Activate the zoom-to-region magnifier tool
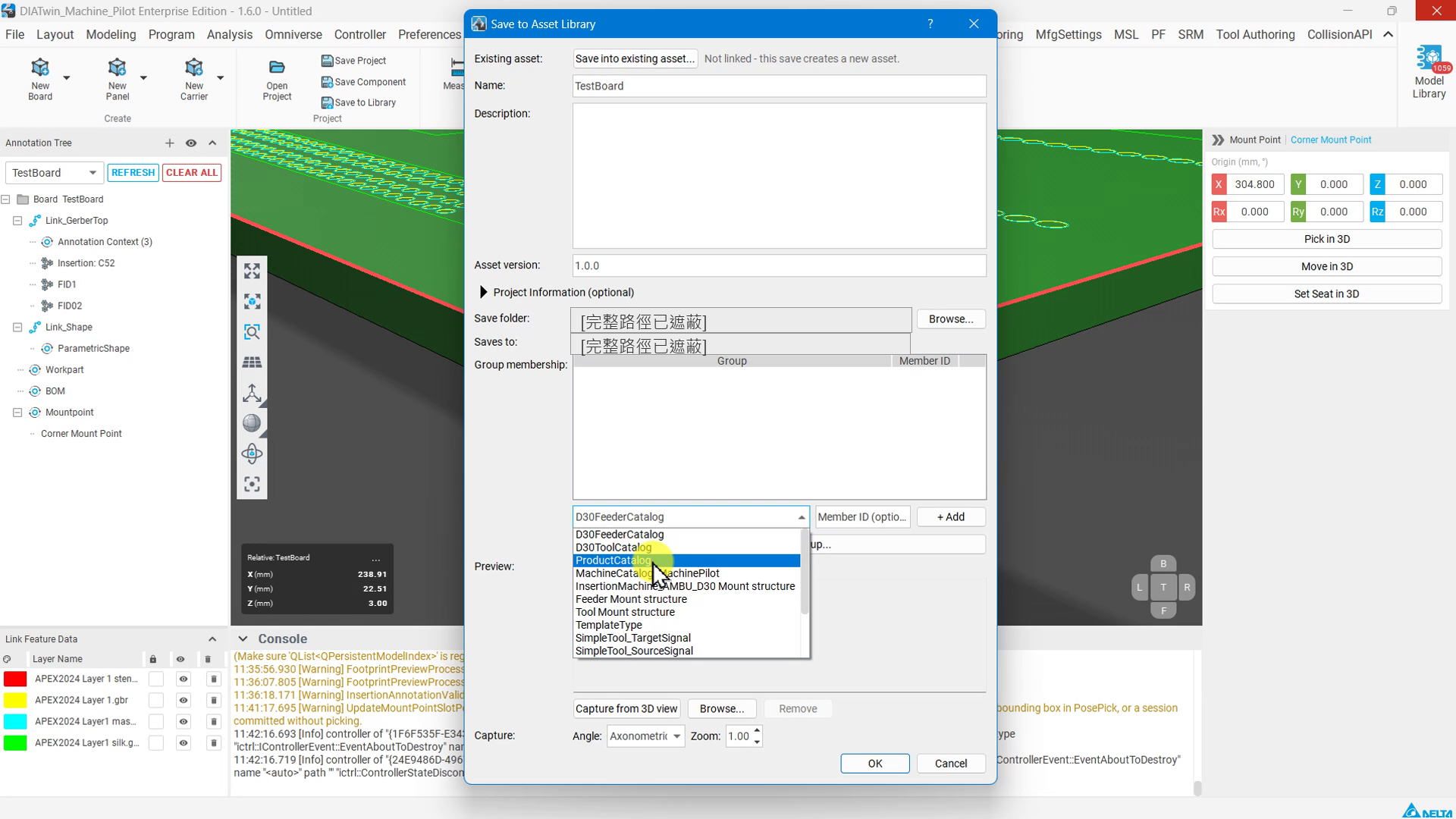The height and width of the screenshot is (819, 1456). 252,332
